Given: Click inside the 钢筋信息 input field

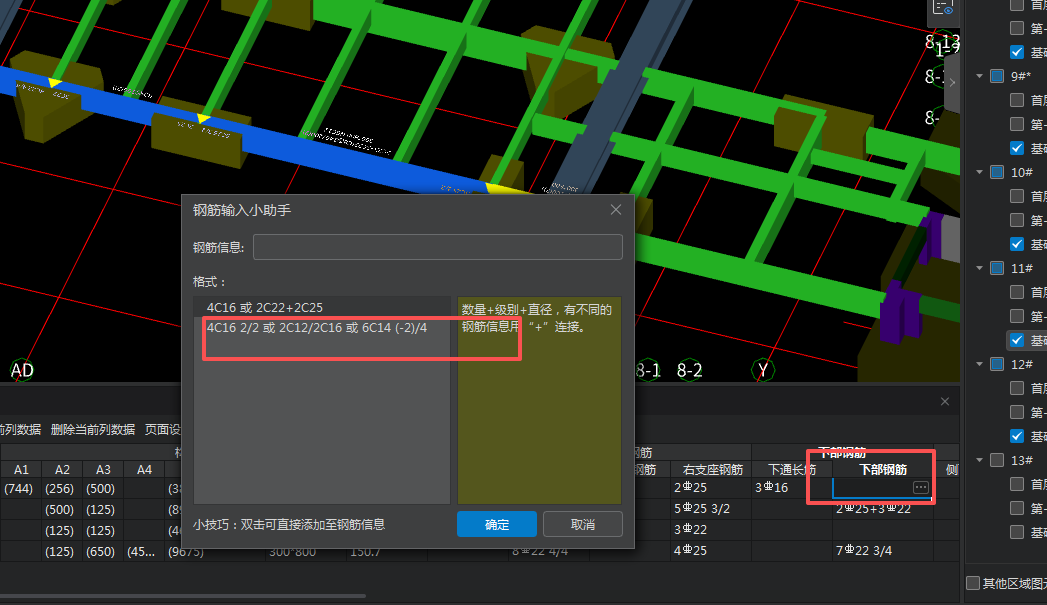Looking at the screenshot, I should tap(437, 246).
